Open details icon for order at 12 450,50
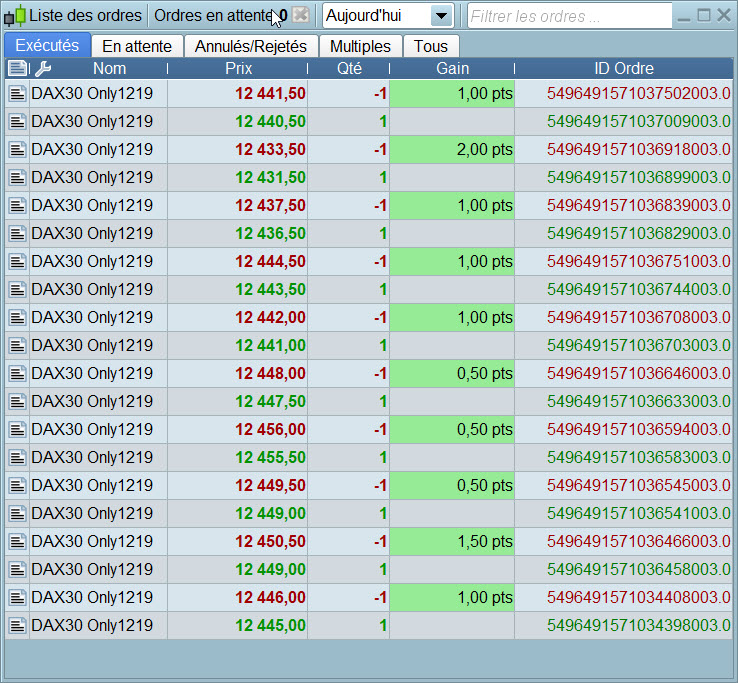This screenshot has width=738, height=683. pyautogui.click(x=17, y=541)
